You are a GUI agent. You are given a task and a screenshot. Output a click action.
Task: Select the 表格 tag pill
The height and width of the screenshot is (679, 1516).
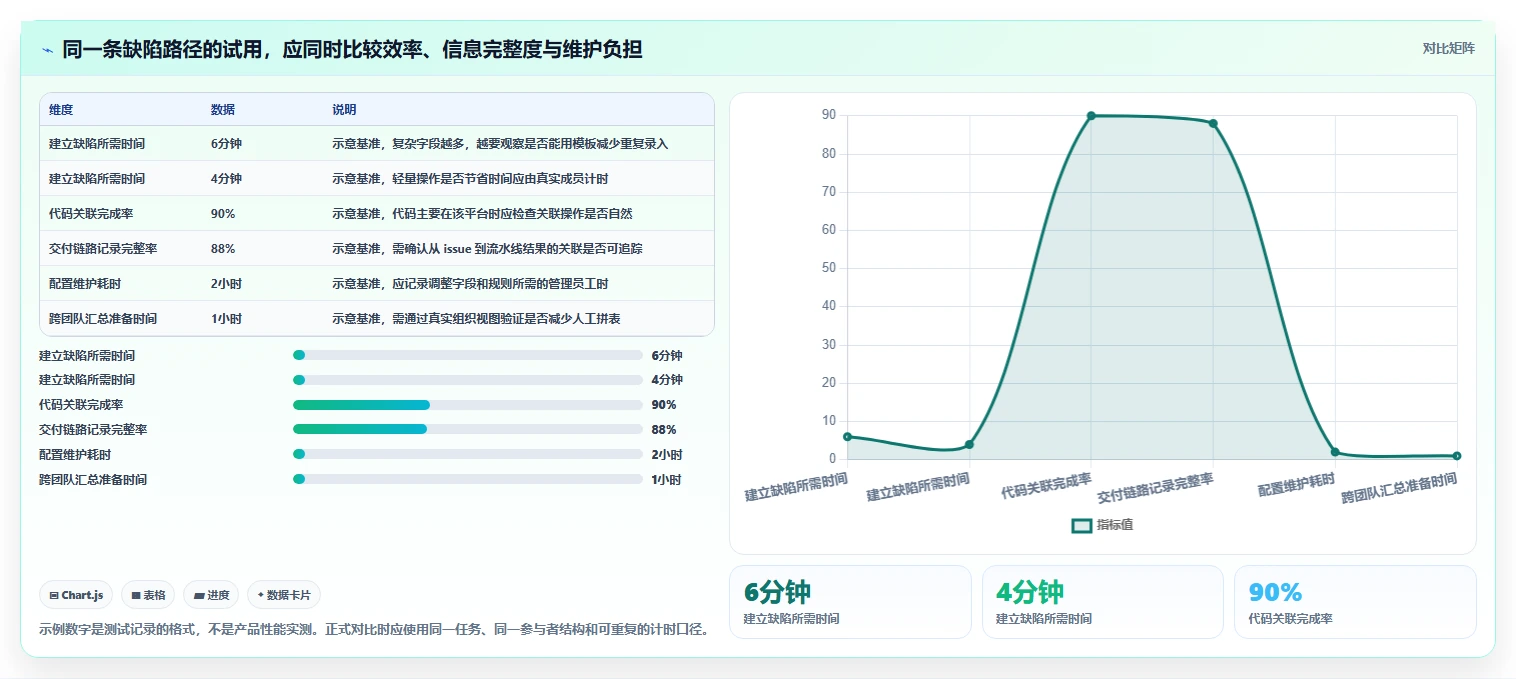(x=148, y=595)
